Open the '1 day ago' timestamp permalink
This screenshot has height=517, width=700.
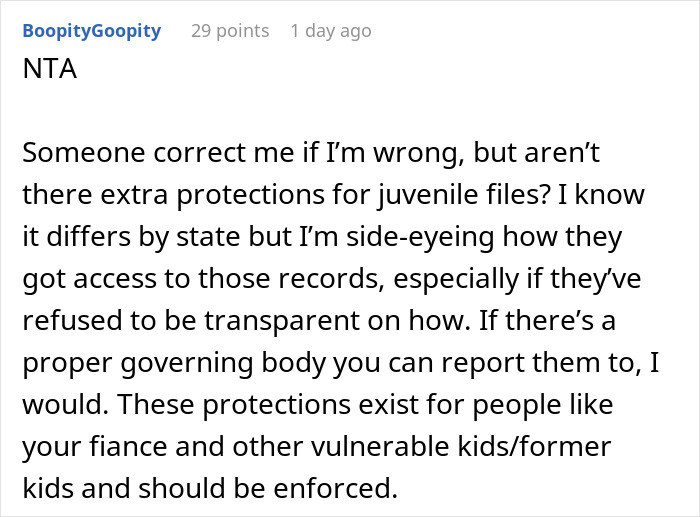tap(330, 31)
